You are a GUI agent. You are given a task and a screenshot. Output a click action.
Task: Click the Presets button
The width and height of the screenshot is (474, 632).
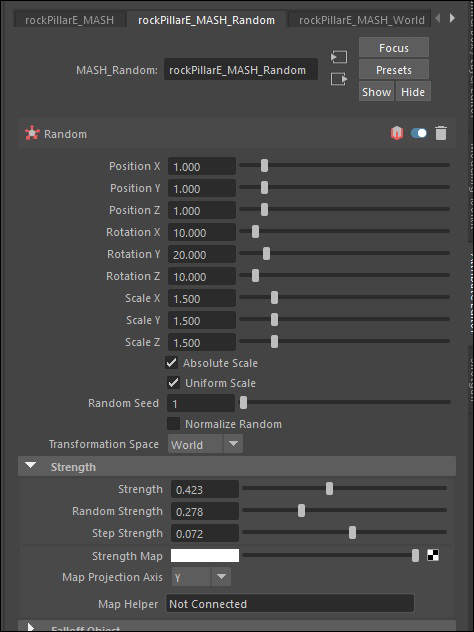[x=393, y=70]
